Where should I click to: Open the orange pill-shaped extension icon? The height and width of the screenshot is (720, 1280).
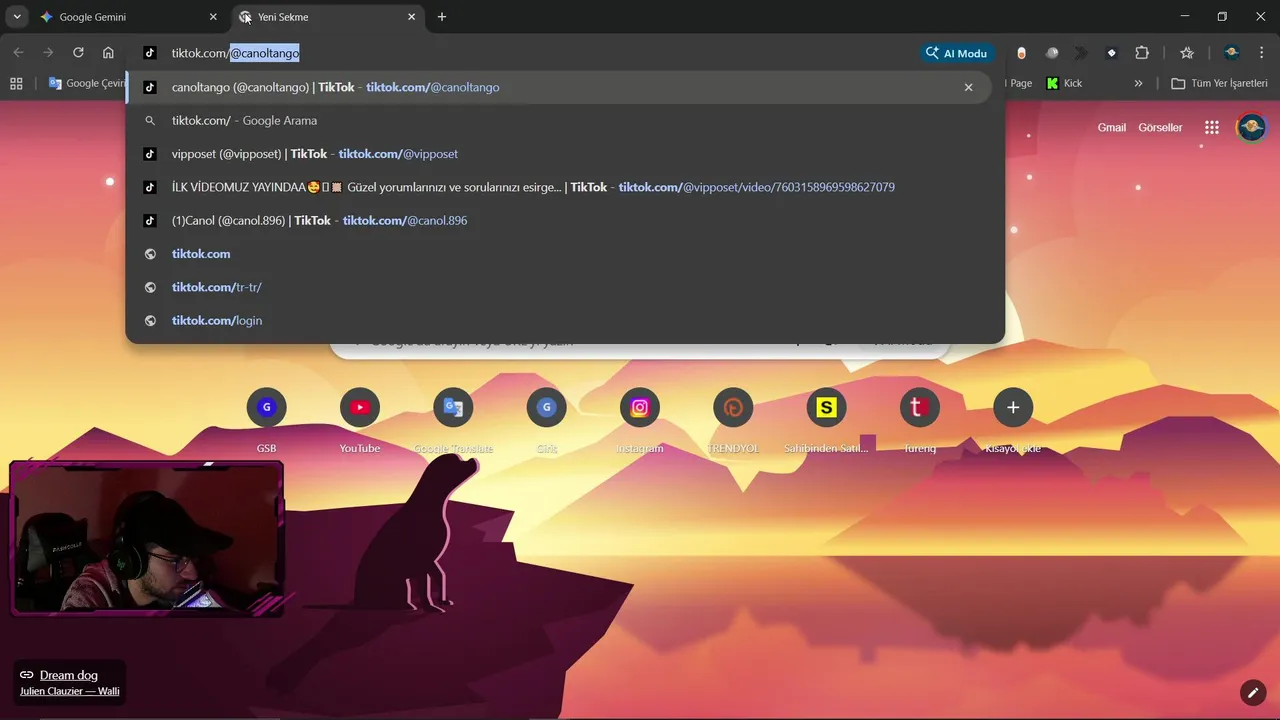tap(1021, 53)
